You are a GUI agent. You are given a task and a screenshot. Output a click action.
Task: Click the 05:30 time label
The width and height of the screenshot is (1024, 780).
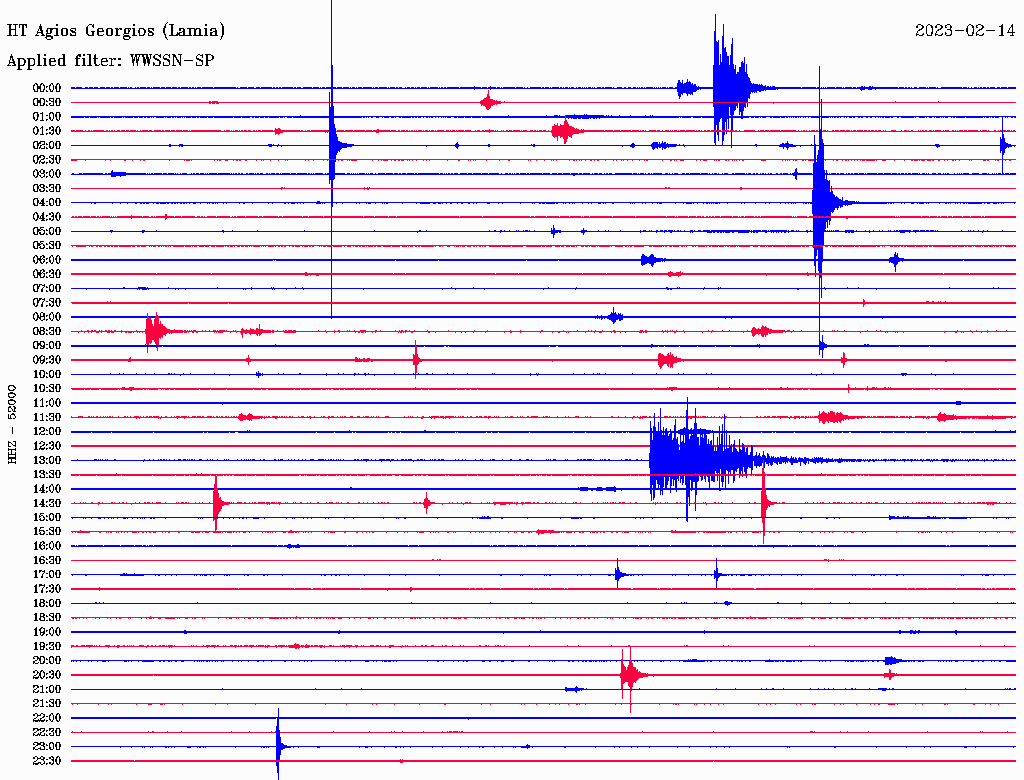click(47, 246)
